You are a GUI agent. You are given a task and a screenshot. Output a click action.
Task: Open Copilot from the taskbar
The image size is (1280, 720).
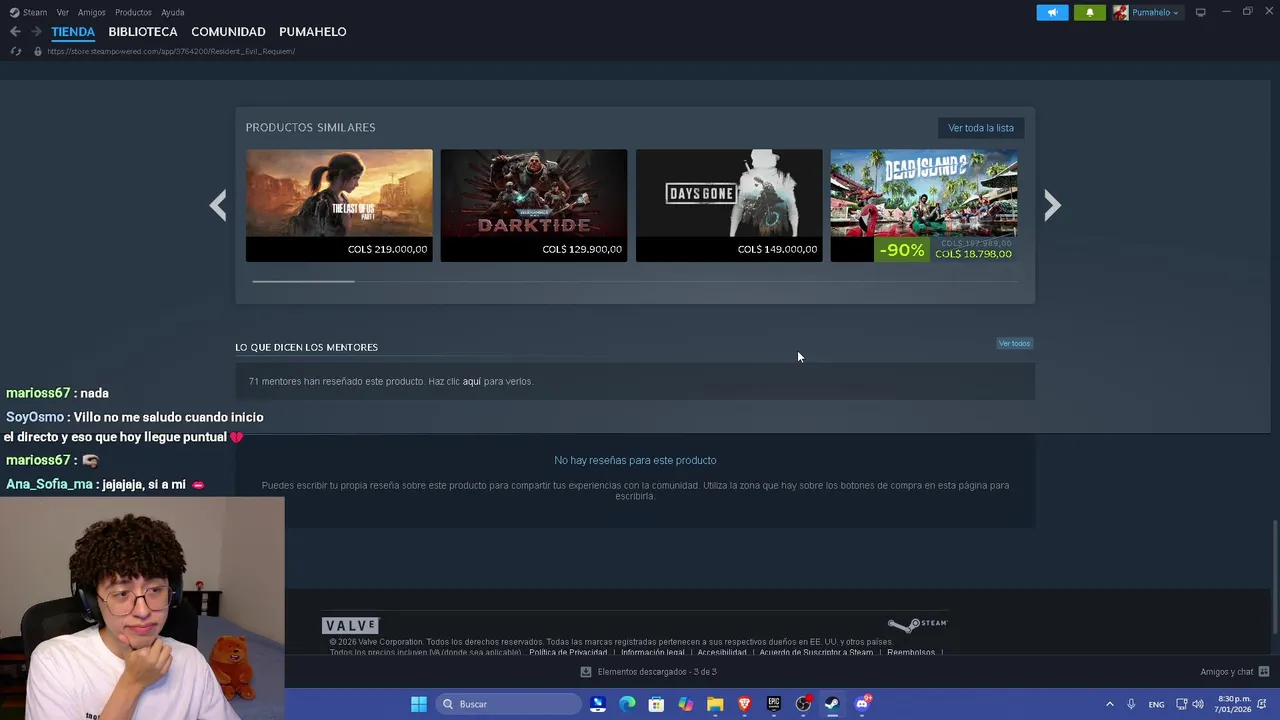685,704
